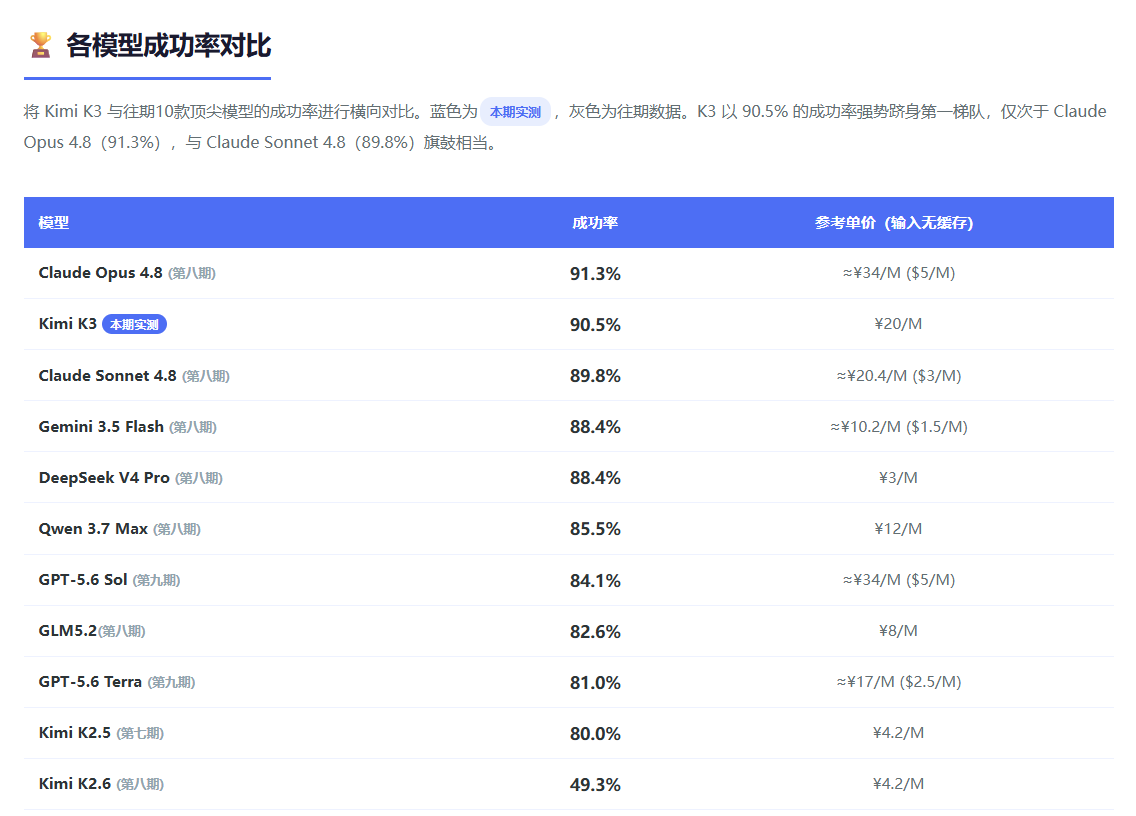The width and height of the screenshot is (1136, 816).
Task: Select the Kimi K2.5 model name
Action: [x=75, y=733]
